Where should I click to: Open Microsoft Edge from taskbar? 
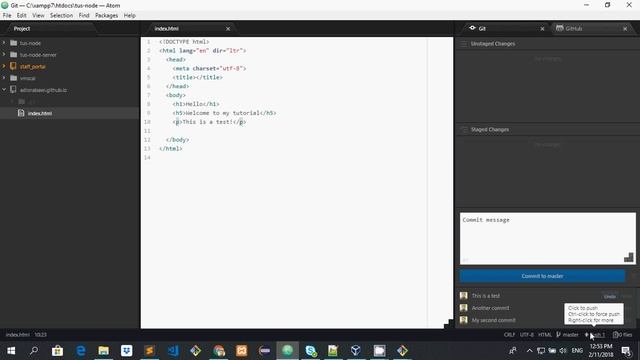(80, 351)
